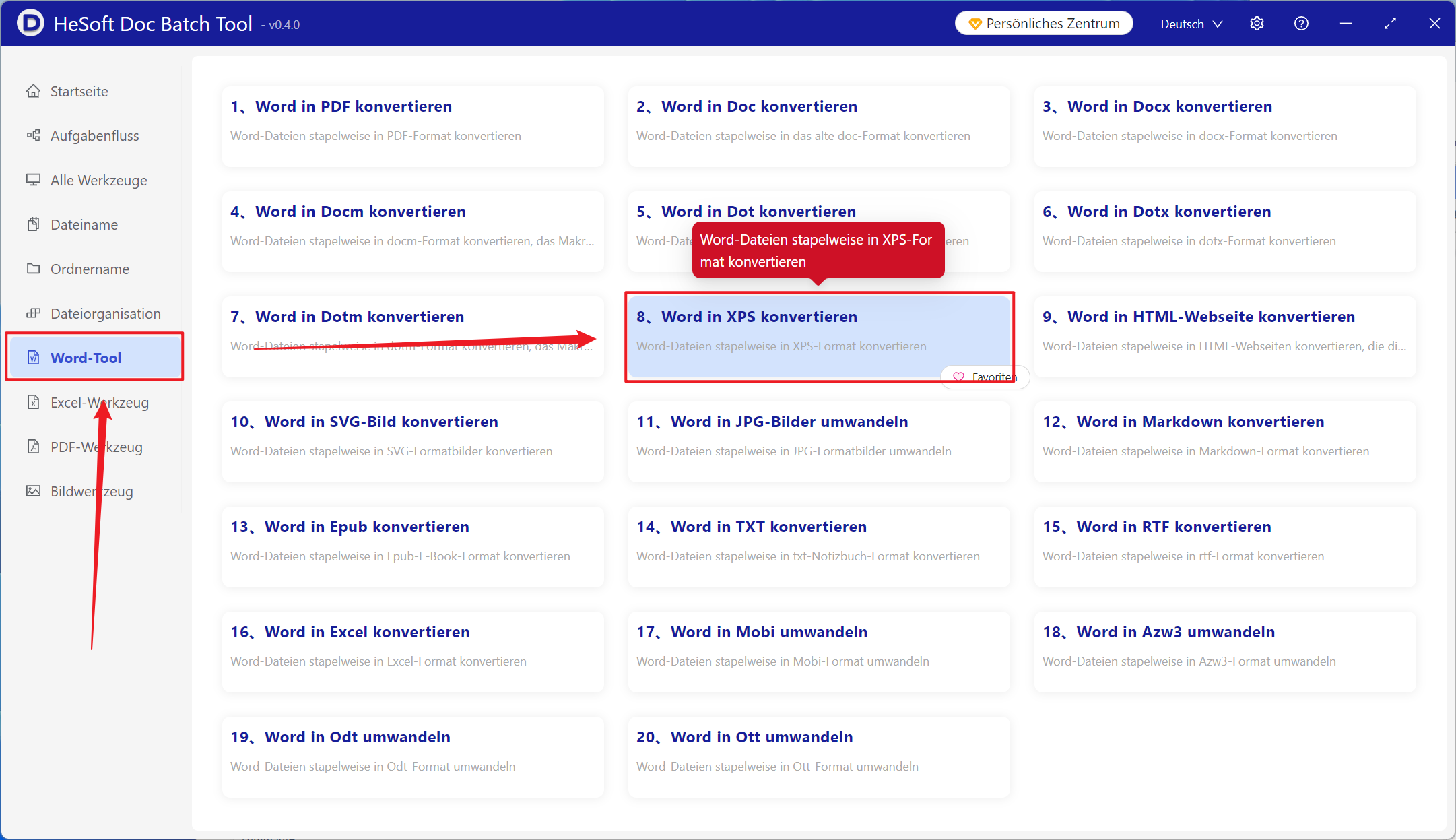
Task: Click the PDF-Werkzeug file icon
Action: 33,447
